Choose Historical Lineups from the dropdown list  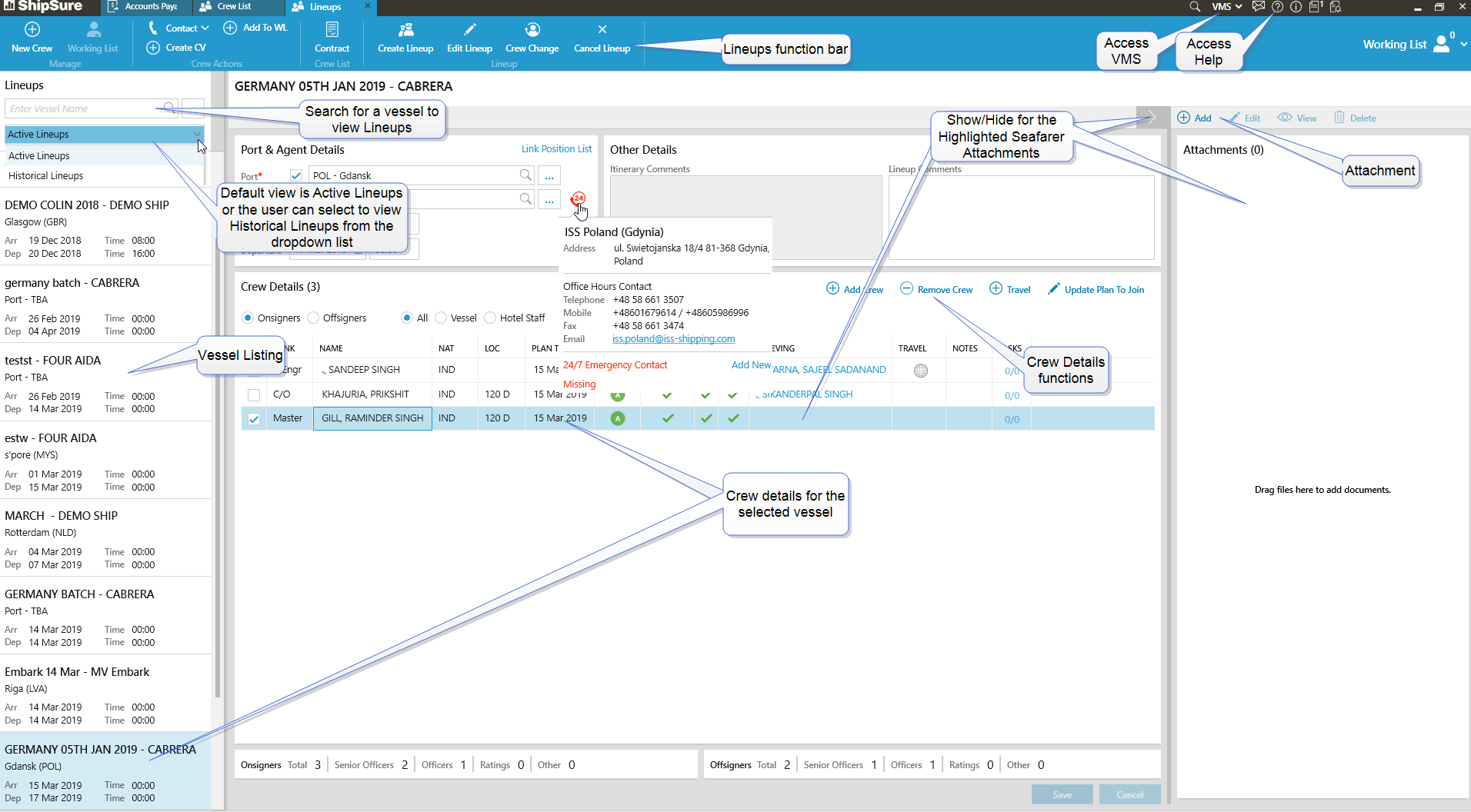tap(46, 176)
